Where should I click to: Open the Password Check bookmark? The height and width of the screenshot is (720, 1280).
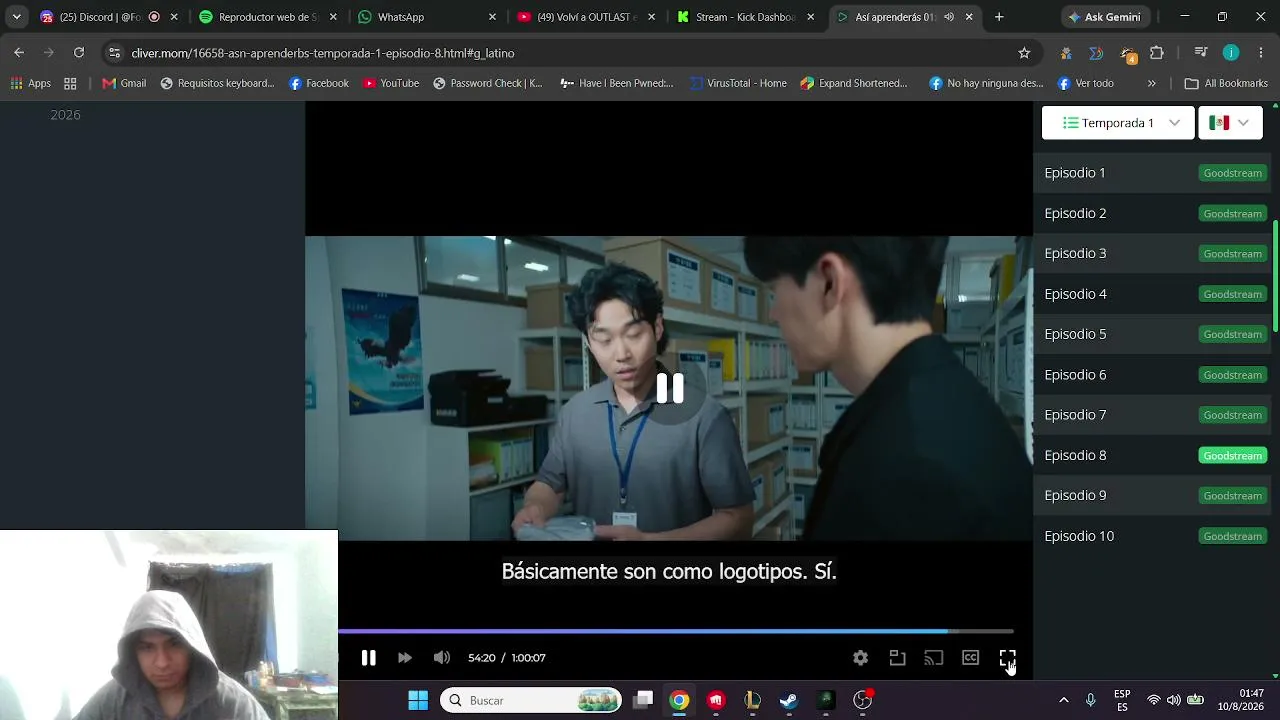[x=487, y=83]
